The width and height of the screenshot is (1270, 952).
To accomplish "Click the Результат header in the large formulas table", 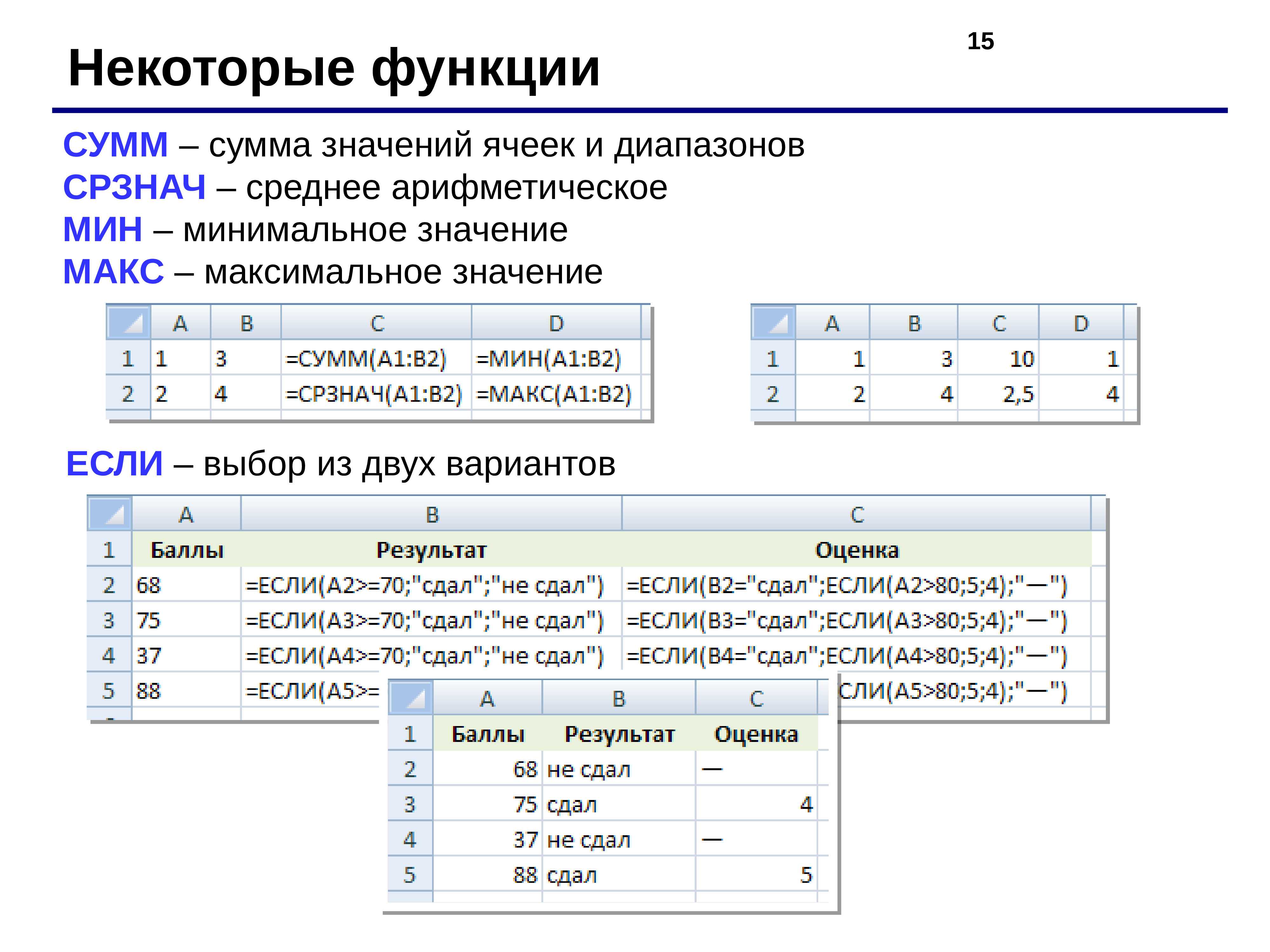I will pos(431,550).
